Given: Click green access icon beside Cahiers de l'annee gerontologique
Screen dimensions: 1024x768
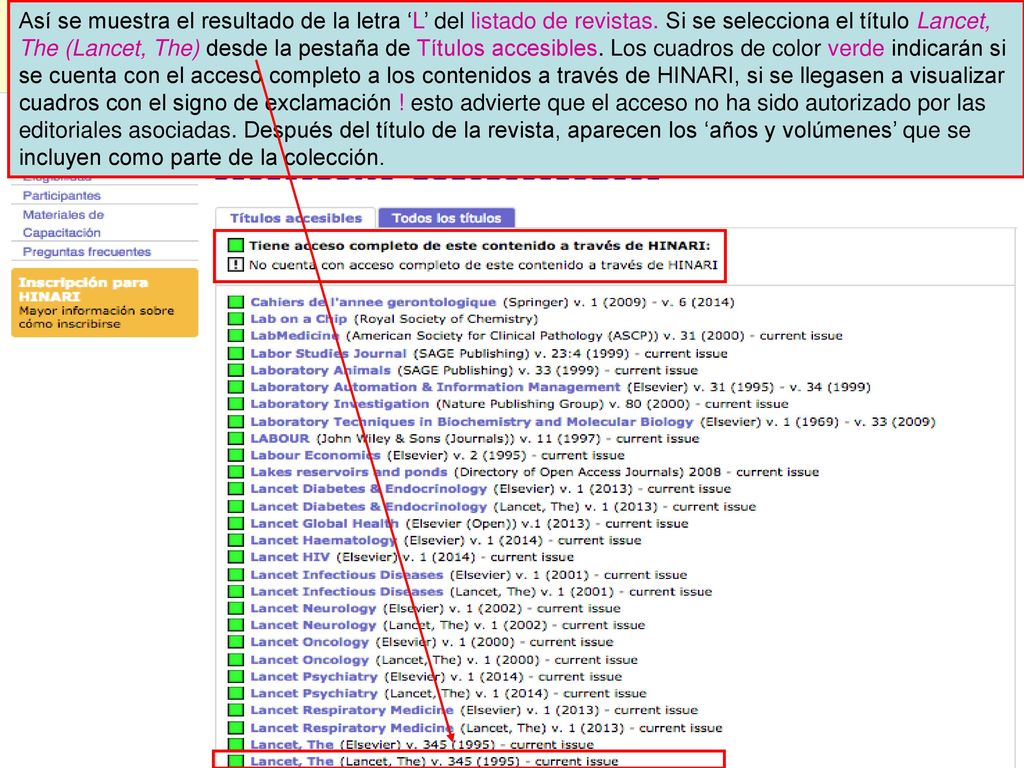Looking at the screenshot, I should 236,302.
